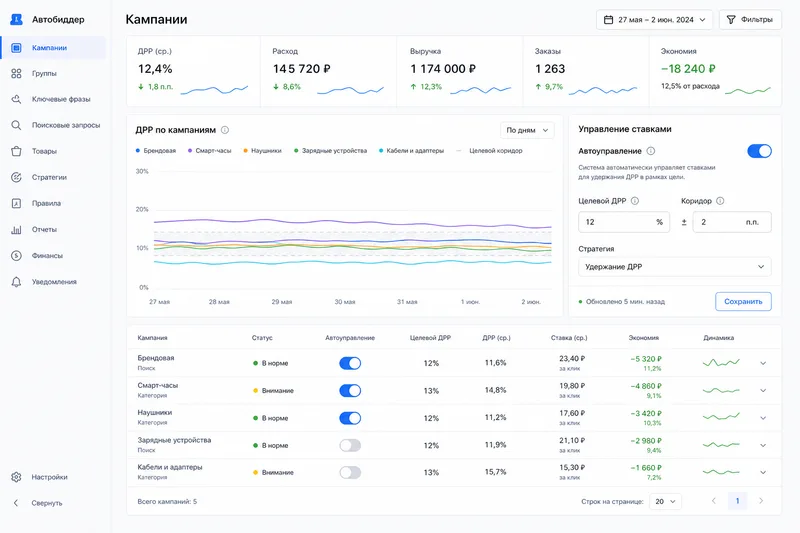The width and height of the screenshot is (800, 533).
Task: Select Товары in the sidebar
Action: coord(44,151)
